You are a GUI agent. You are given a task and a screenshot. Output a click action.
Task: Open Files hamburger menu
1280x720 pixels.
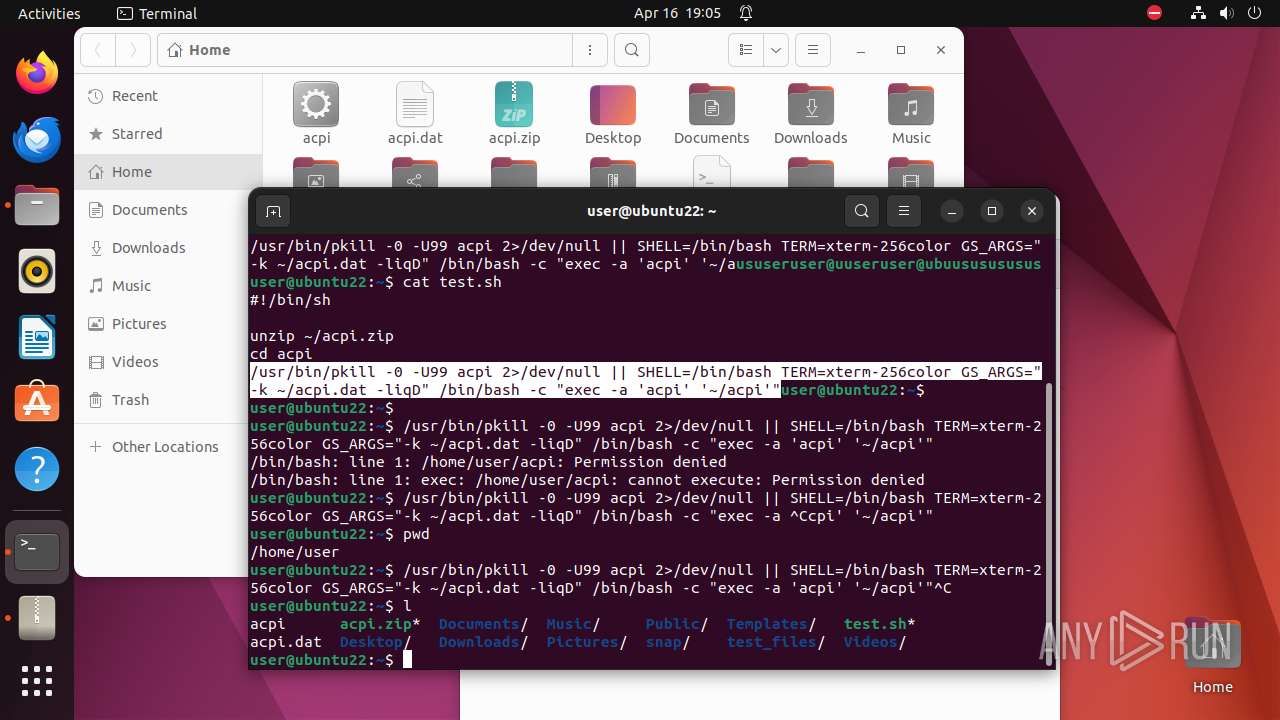pos(812,50)
